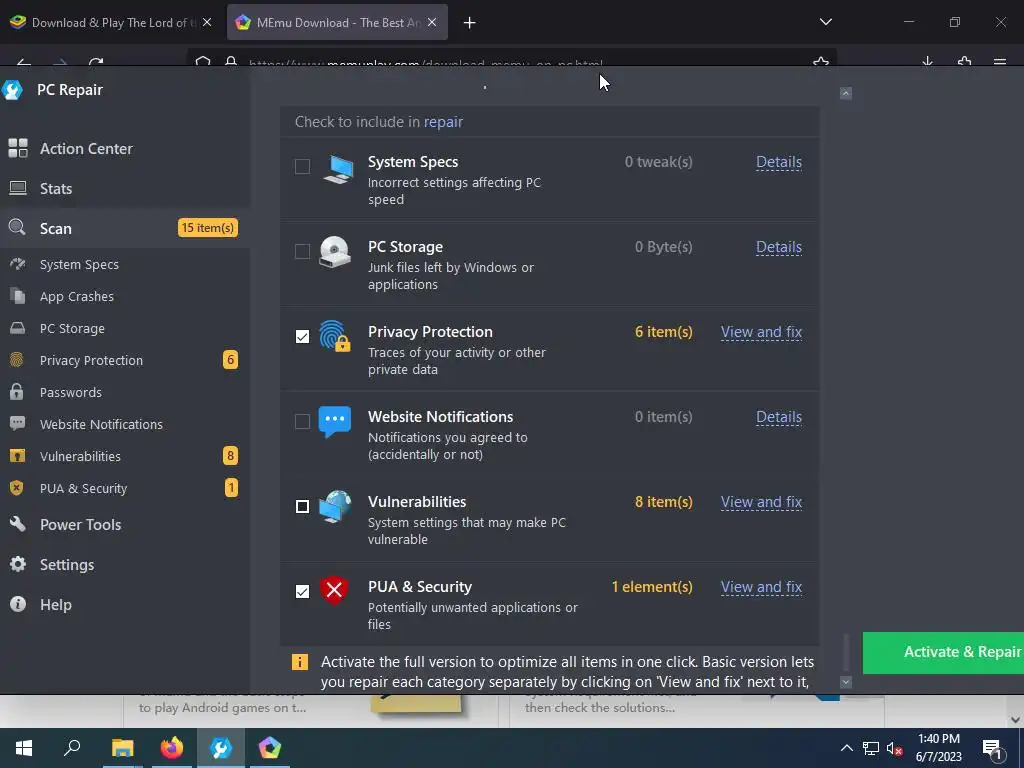Open a new browser tab

point(470,23)
